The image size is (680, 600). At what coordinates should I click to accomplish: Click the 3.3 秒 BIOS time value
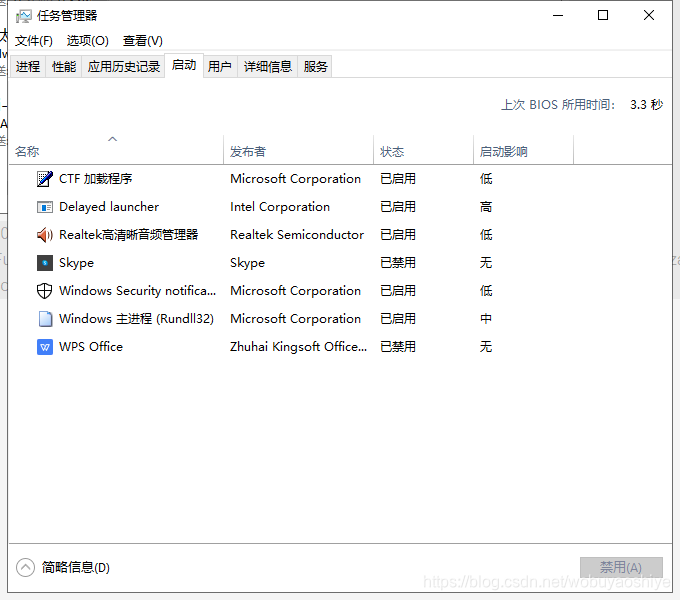click(647, 104)
